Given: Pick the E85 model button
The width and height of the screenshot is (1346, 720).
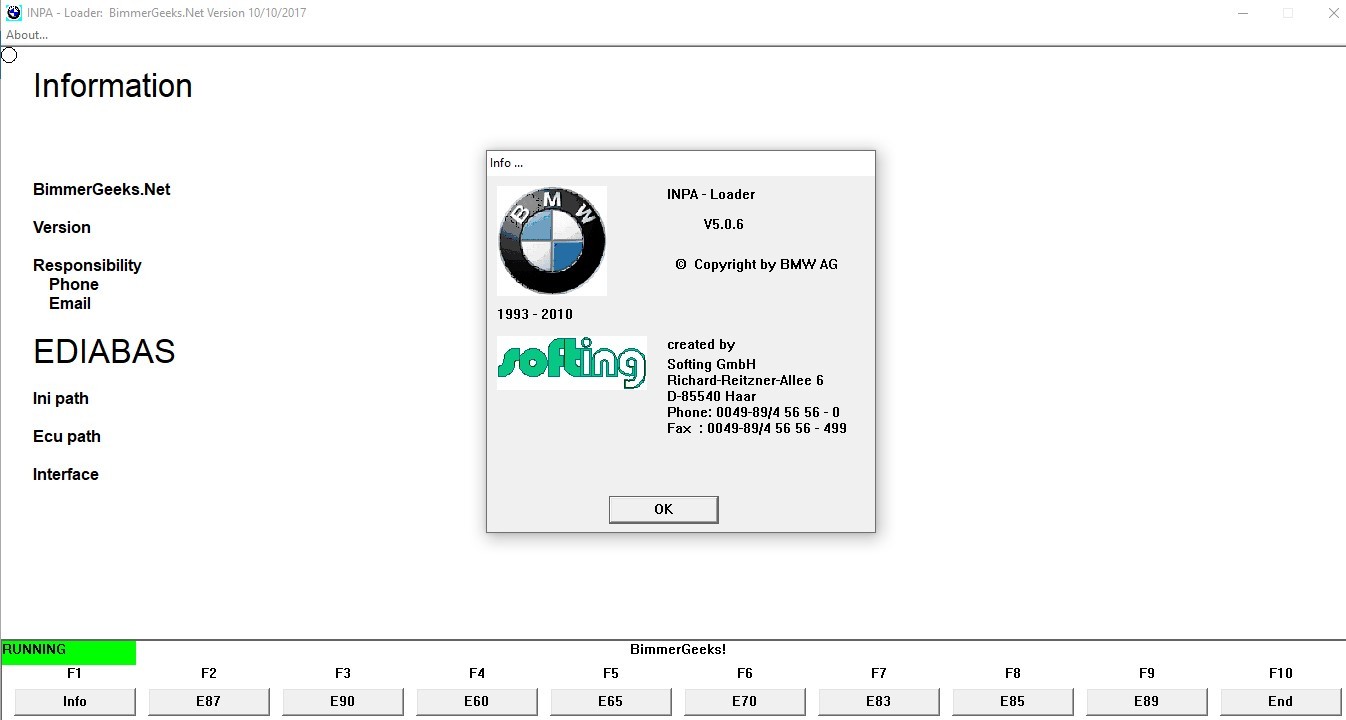Looking at the screenshot, I should click(1012, 701).
